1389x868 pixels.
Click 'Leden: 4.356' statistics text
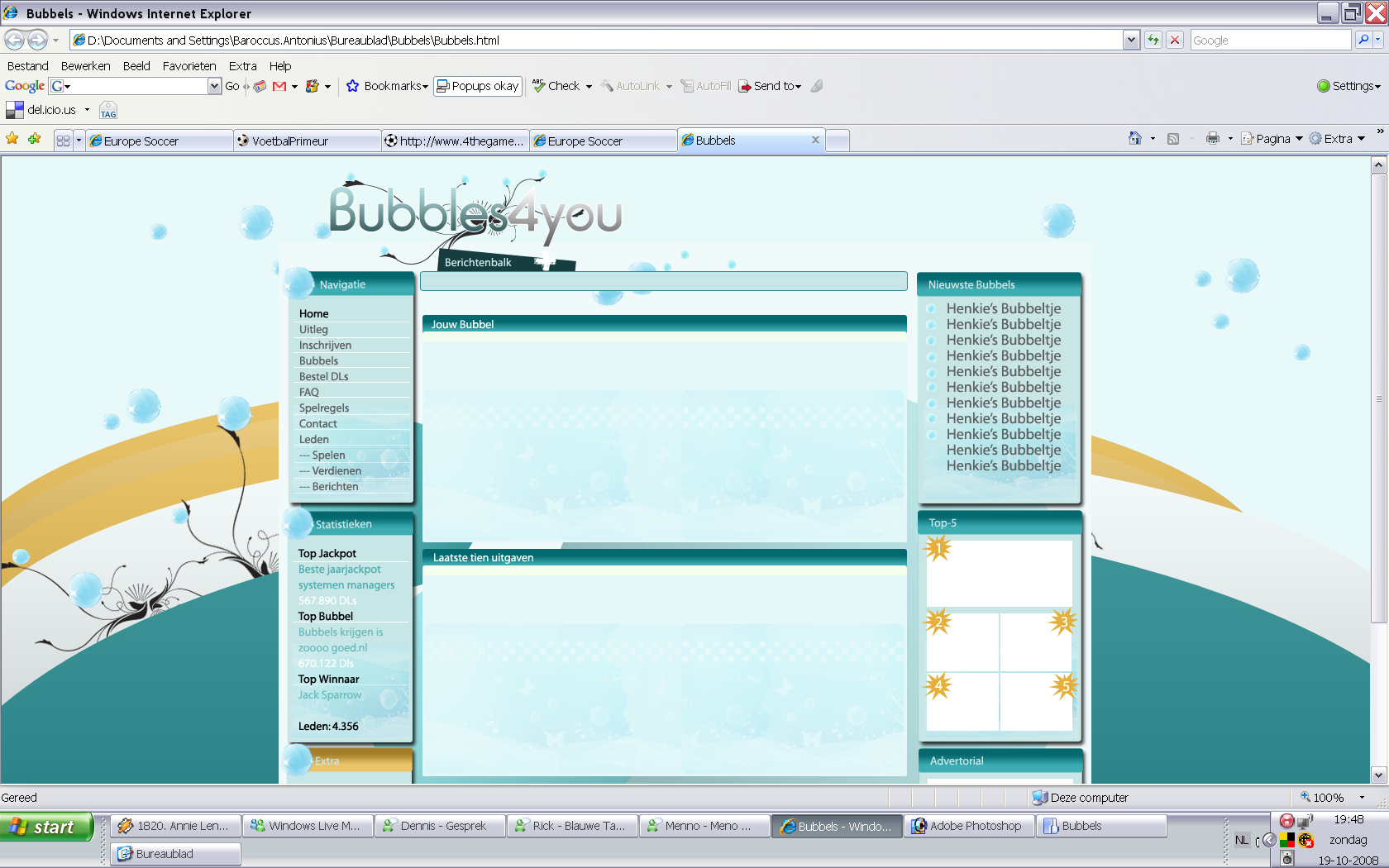328,726
